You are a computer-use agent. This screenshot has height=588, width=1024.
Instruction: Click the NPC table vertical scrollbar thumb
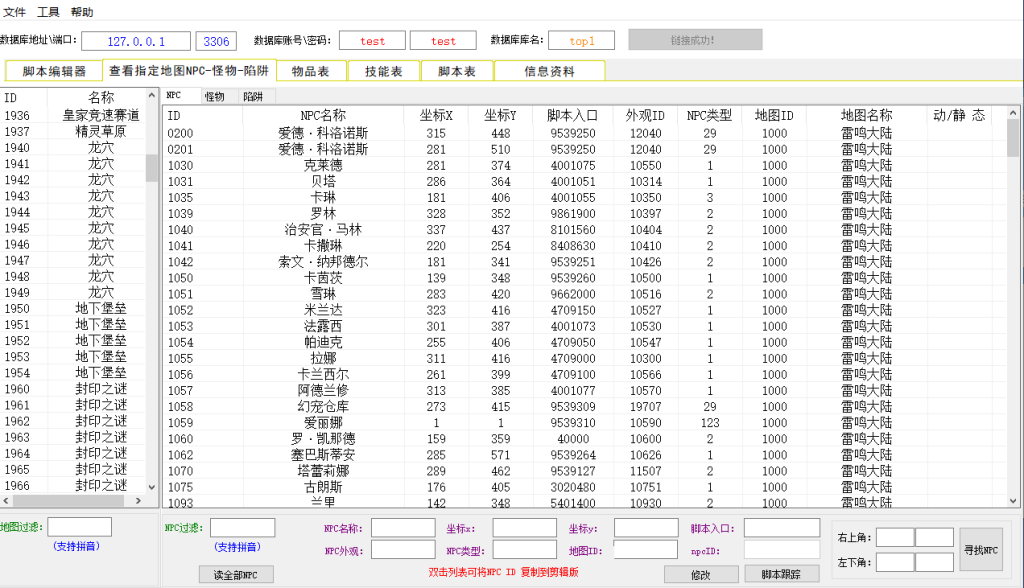click(1013, 139)
